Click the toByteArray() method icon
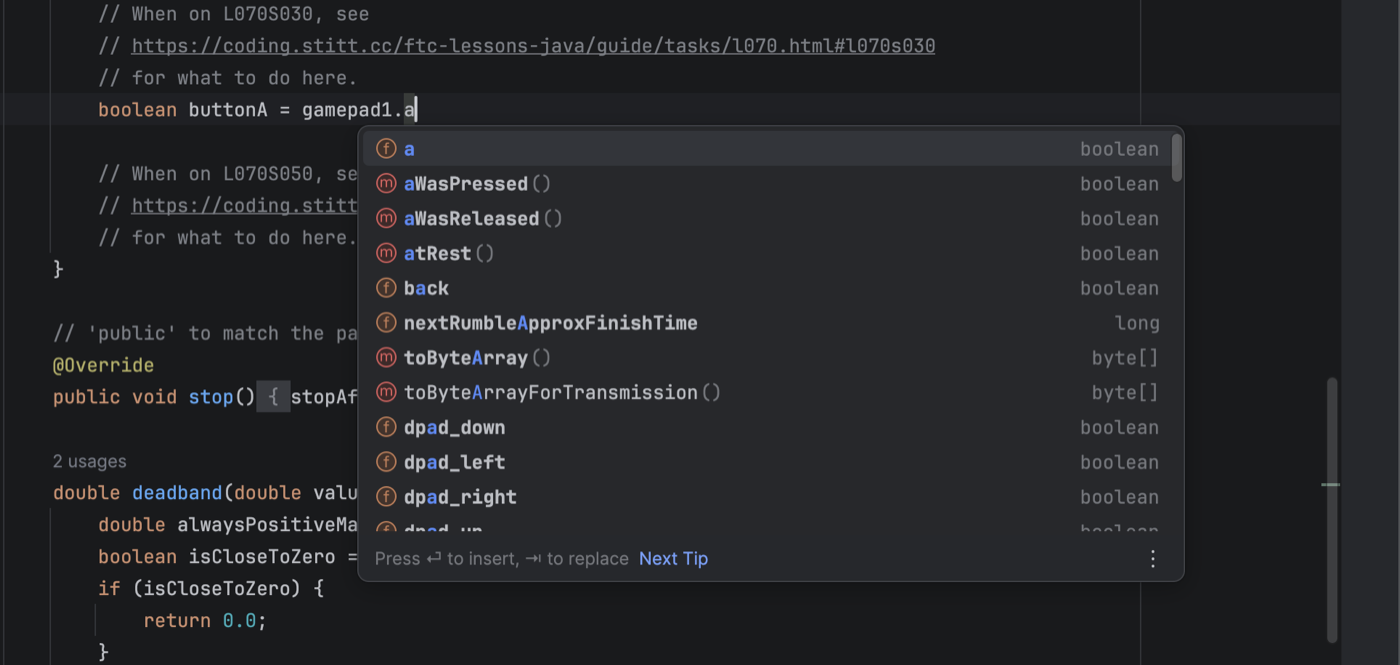The image size is (1400, 665). tap(386, 358)
